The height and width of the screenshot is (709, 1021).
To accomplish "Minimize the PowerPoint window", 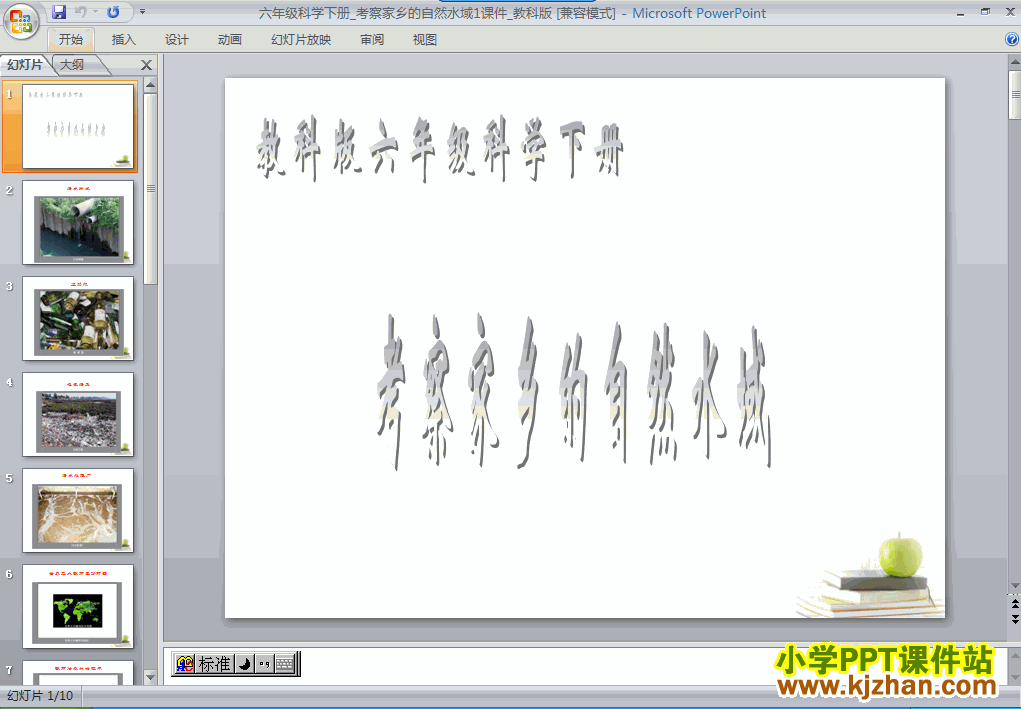I will [x=961, y=12].
